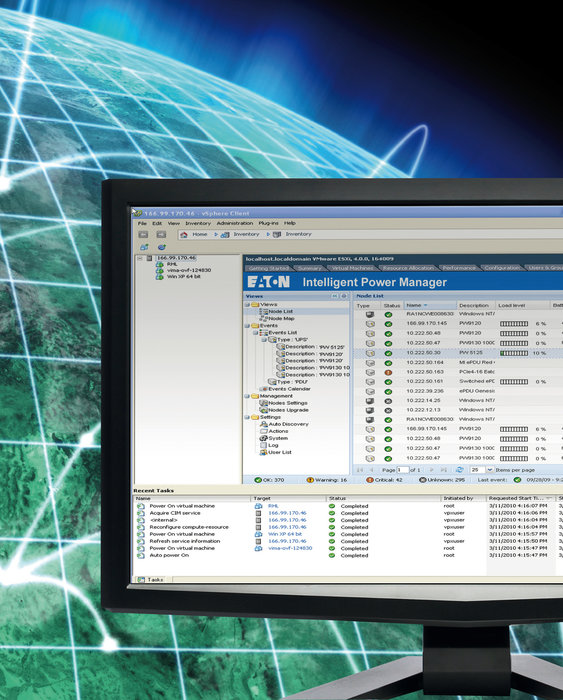The height and width of the screenshot is (700, 563).
Task: Click the next page pagination arrow
Action: click(x=431, y=470)
